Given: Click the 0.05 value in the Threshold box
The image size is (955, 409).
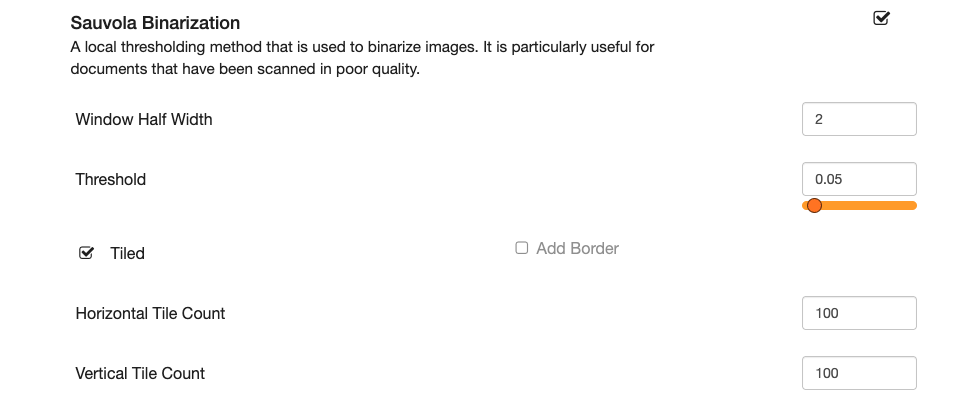Looking at the screenshot, I should click(x=830, y=181).
